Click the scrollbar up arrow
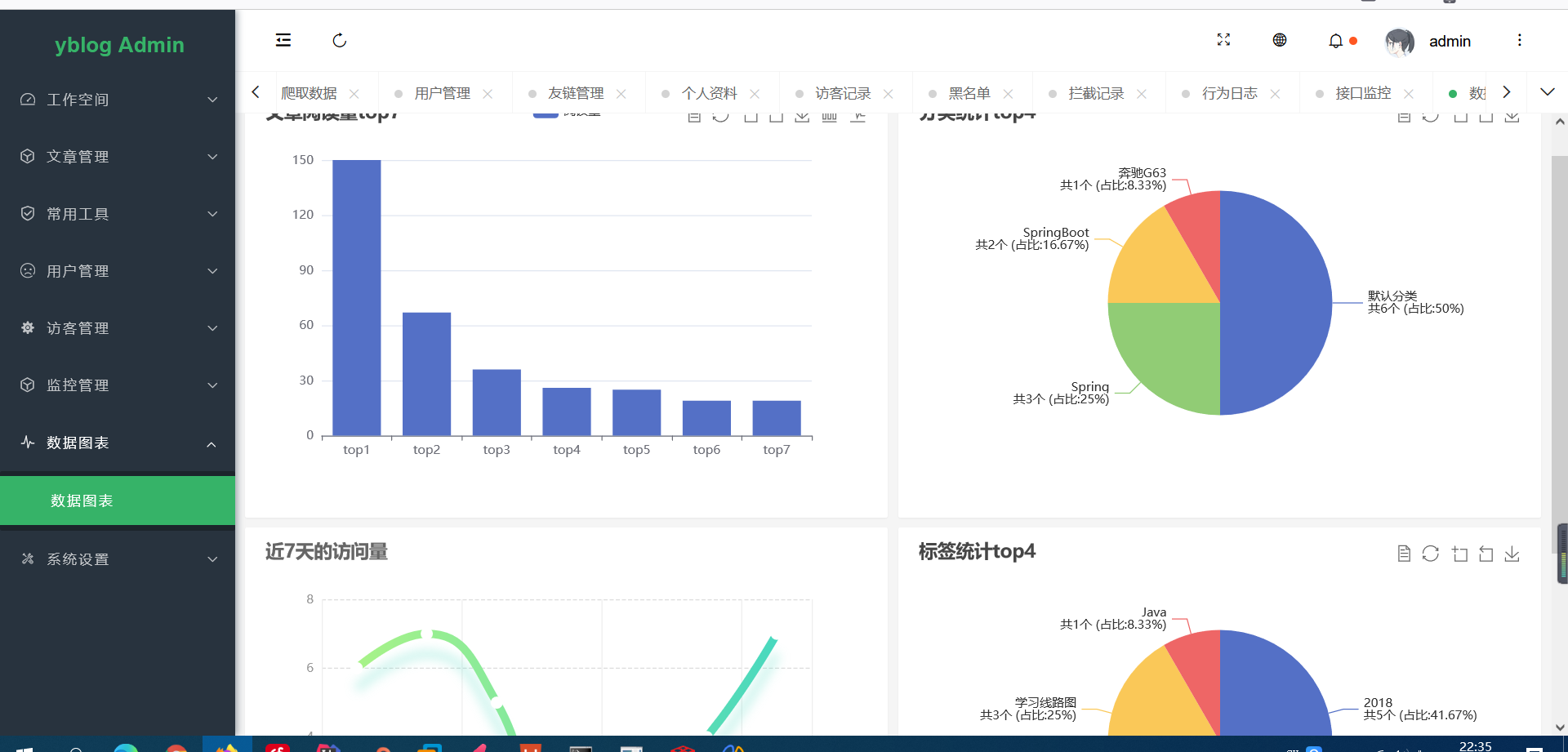 click(1560, 122)
